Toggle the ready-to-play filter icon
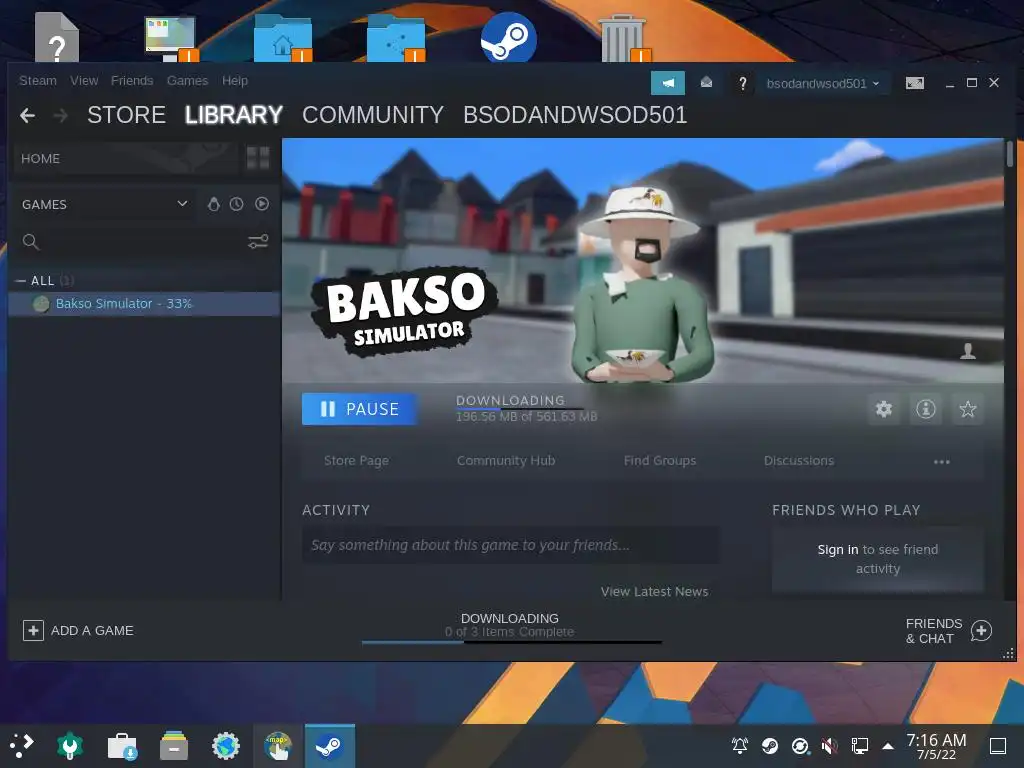Image resolution: width=1024 pixels, height=768 pixels. point(262,204)
